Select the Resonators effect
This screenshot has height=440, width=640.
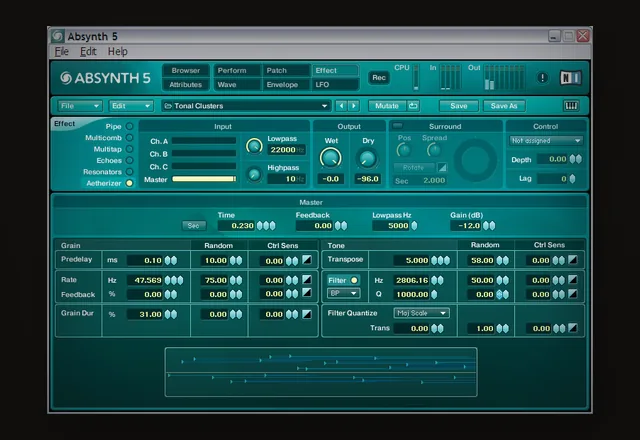tap(129, 172)
